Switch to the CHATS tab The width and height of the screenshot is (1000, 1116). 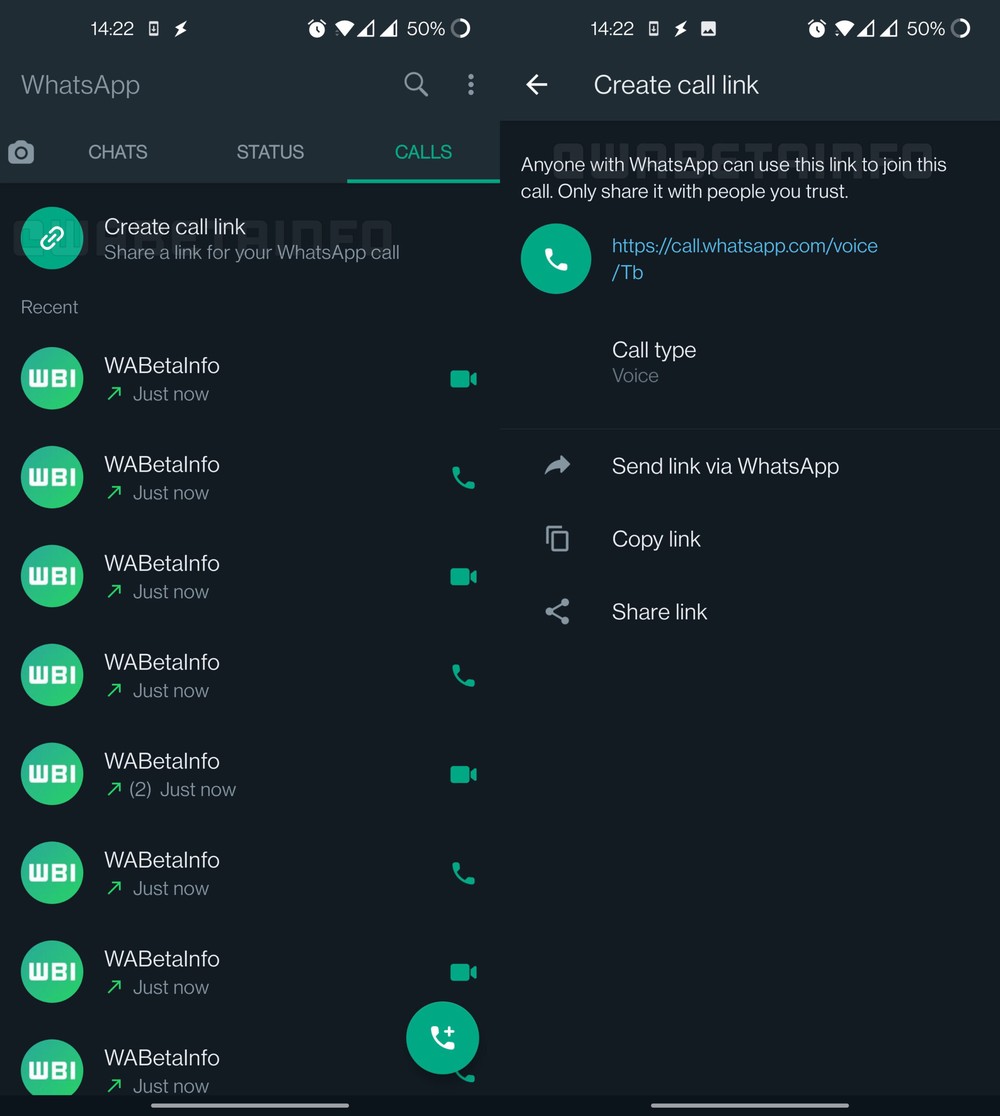click(118, 152)
